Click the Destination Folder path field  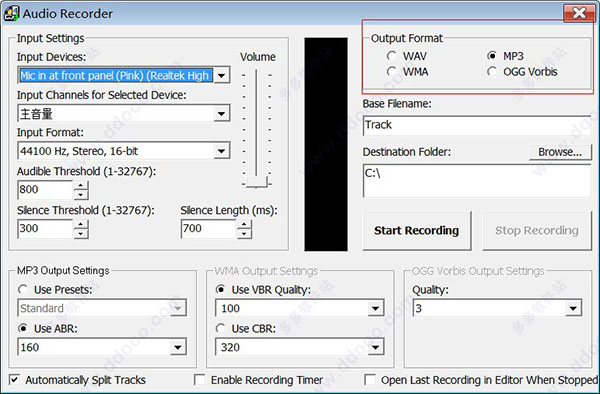click(477, 181)
